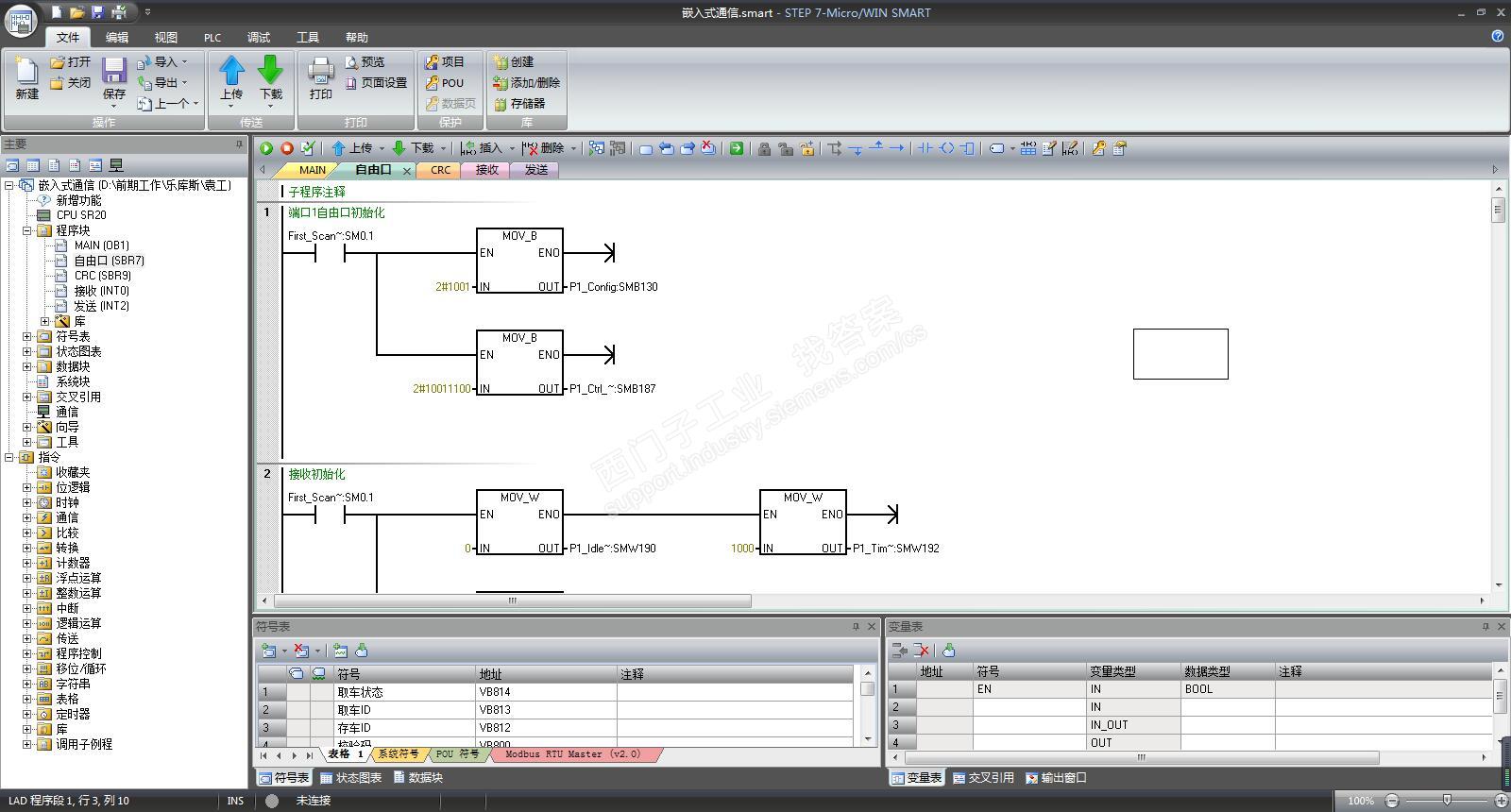Click quick access New document icon
The height and width of the screenshot is (812, 1511).
click(x=57, y=12)
